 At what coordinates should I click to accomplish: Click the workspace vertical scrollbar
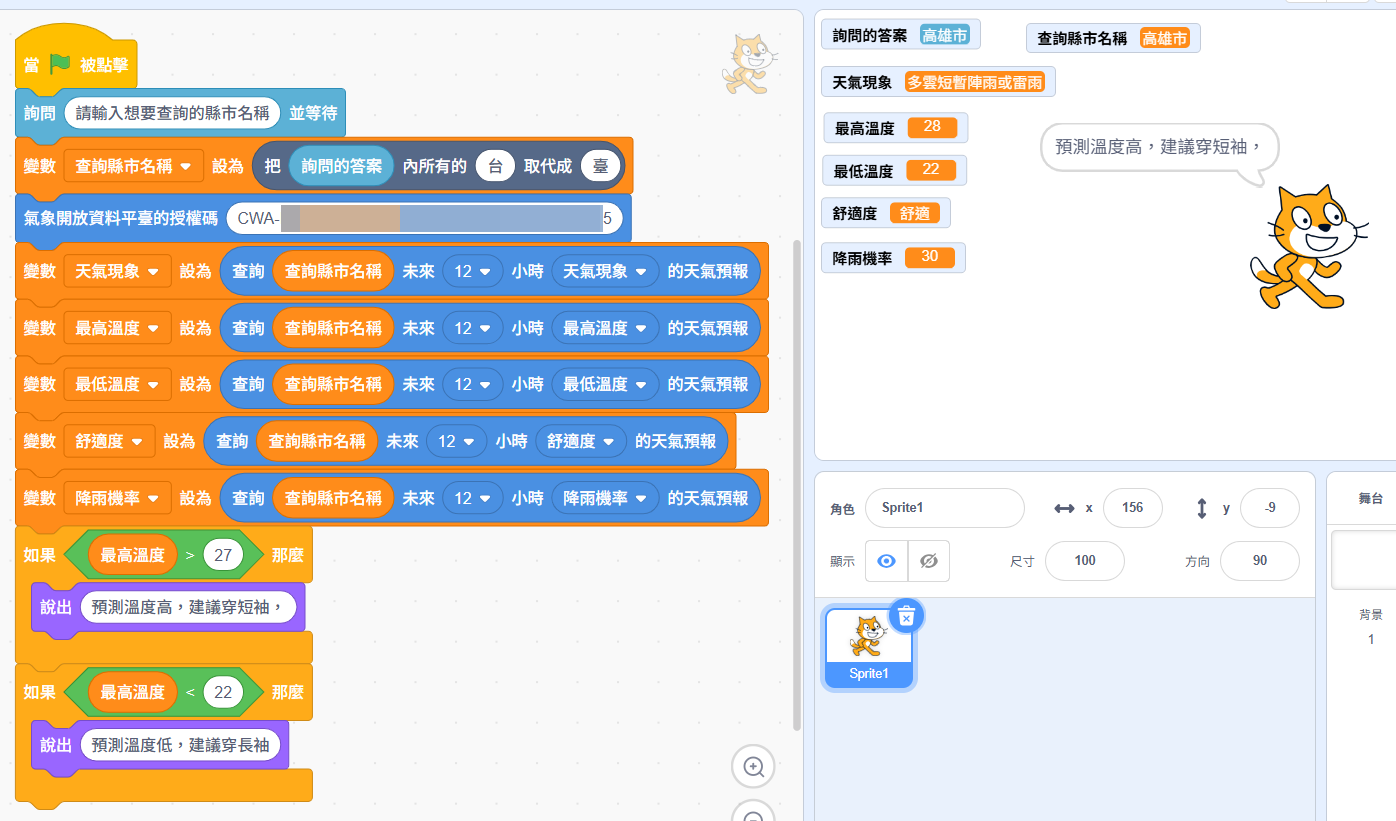point(796,480)
